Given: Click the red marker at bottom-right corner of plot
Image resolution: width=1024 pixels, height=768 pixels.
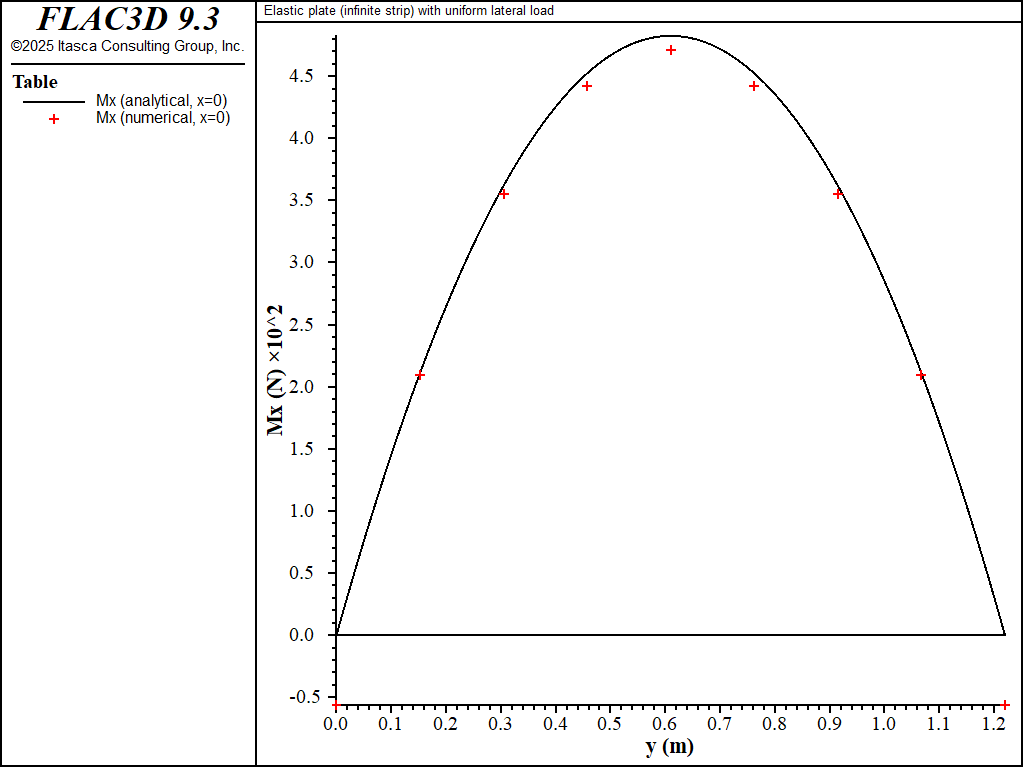Looking at the screenshot, I should (x=1005, y=705).
